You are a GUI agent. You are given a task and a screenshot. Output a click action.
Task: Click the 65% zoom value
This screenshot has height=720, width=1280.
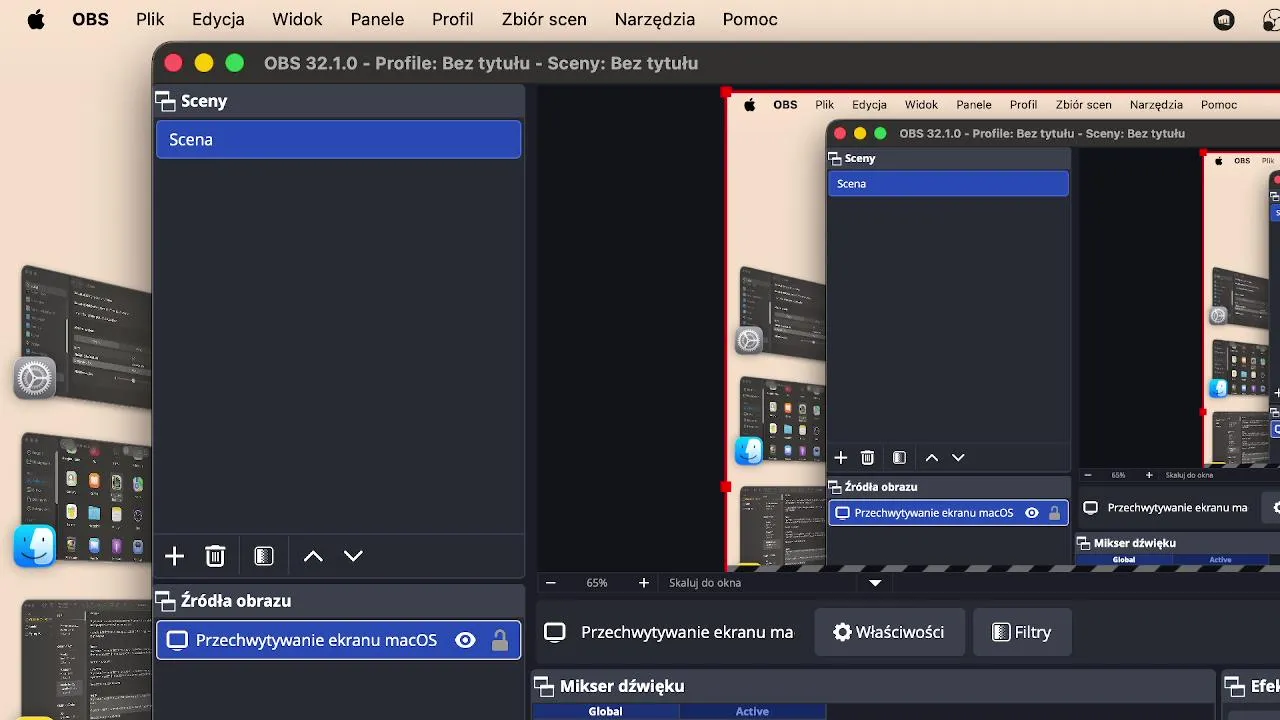coord(597,583)
